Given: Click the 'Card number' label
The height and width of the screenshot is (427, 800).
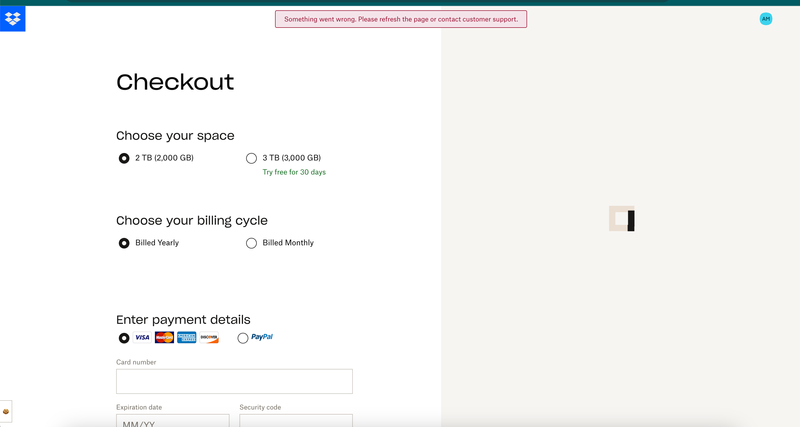Looking at the screenshot, I should click(136, 362).
